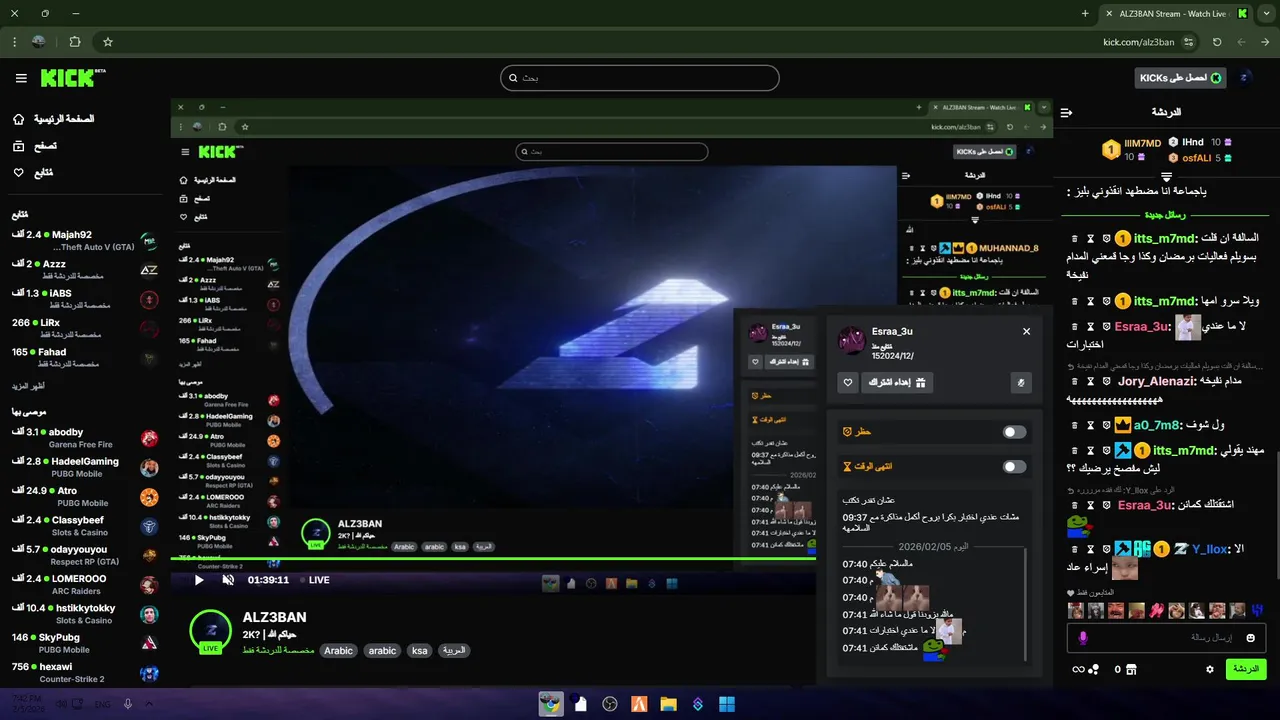Play the stream with play button

(x=199, y=580)
